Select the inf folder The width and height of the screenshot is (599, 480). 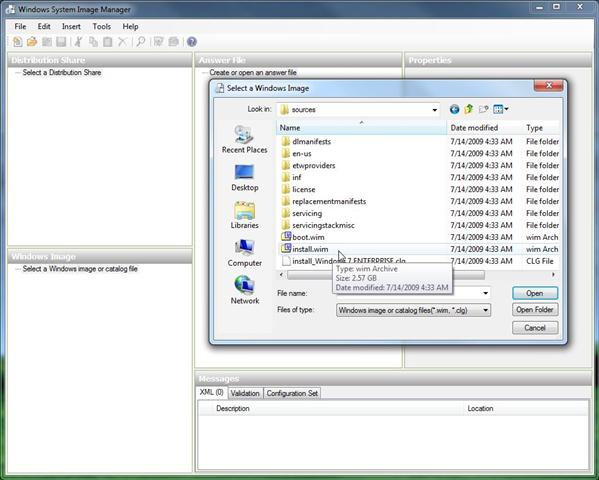291,177
